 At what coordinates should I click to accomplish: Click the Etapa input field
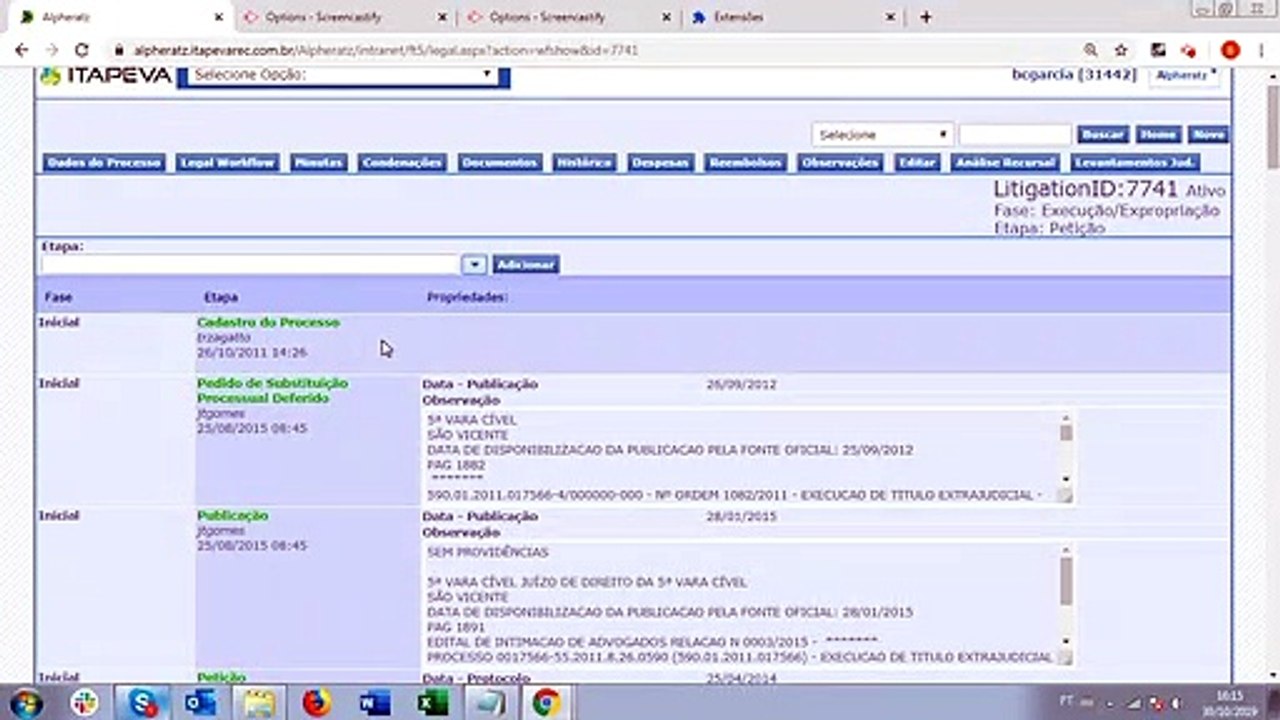[251, 264]
